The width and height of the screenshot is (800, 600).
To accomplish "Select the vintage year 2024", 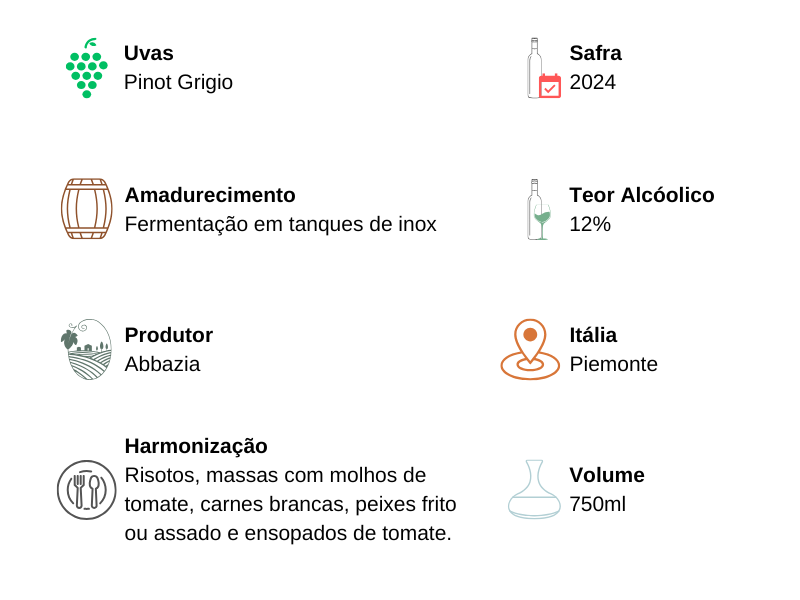I will (x=592, y=82).
